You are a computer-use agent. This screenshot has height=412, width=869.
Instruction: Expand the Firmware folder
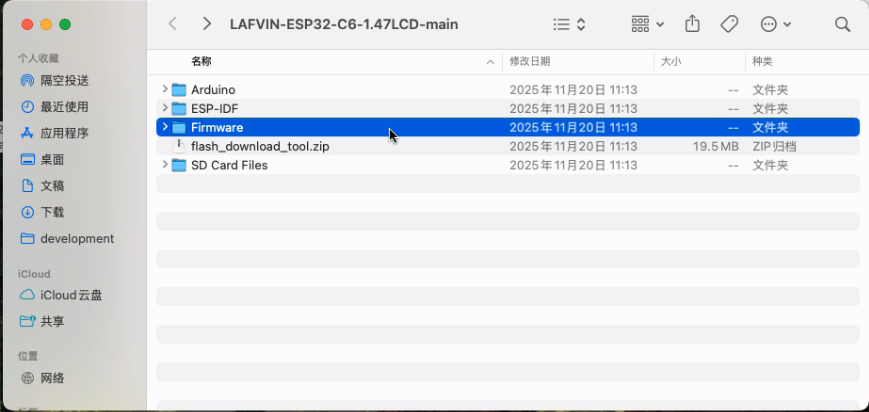click(165, 127)
